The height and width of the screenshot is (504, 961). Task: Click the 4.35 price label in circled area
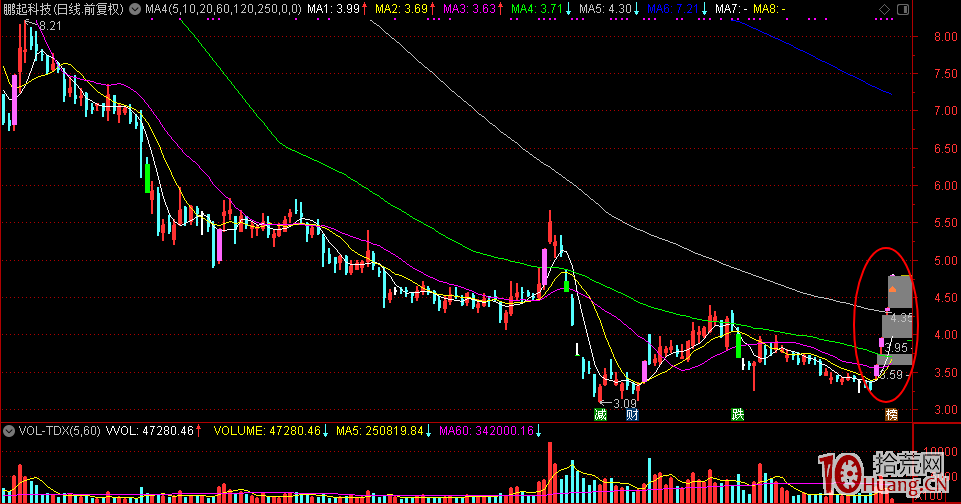901,318
